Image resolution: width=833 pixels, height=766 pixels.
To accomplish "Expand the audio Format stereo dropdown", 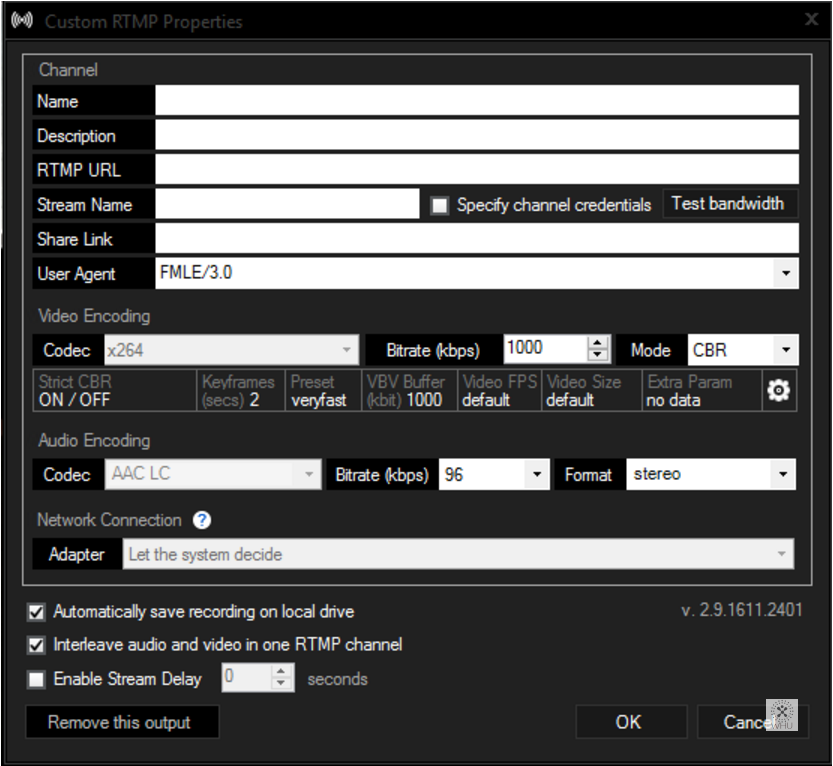I will [x=783, y=474].
